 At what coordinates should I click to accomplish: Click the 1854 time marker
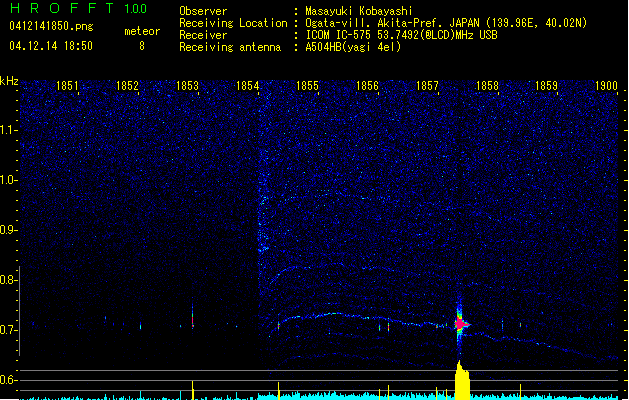(248, 86)
